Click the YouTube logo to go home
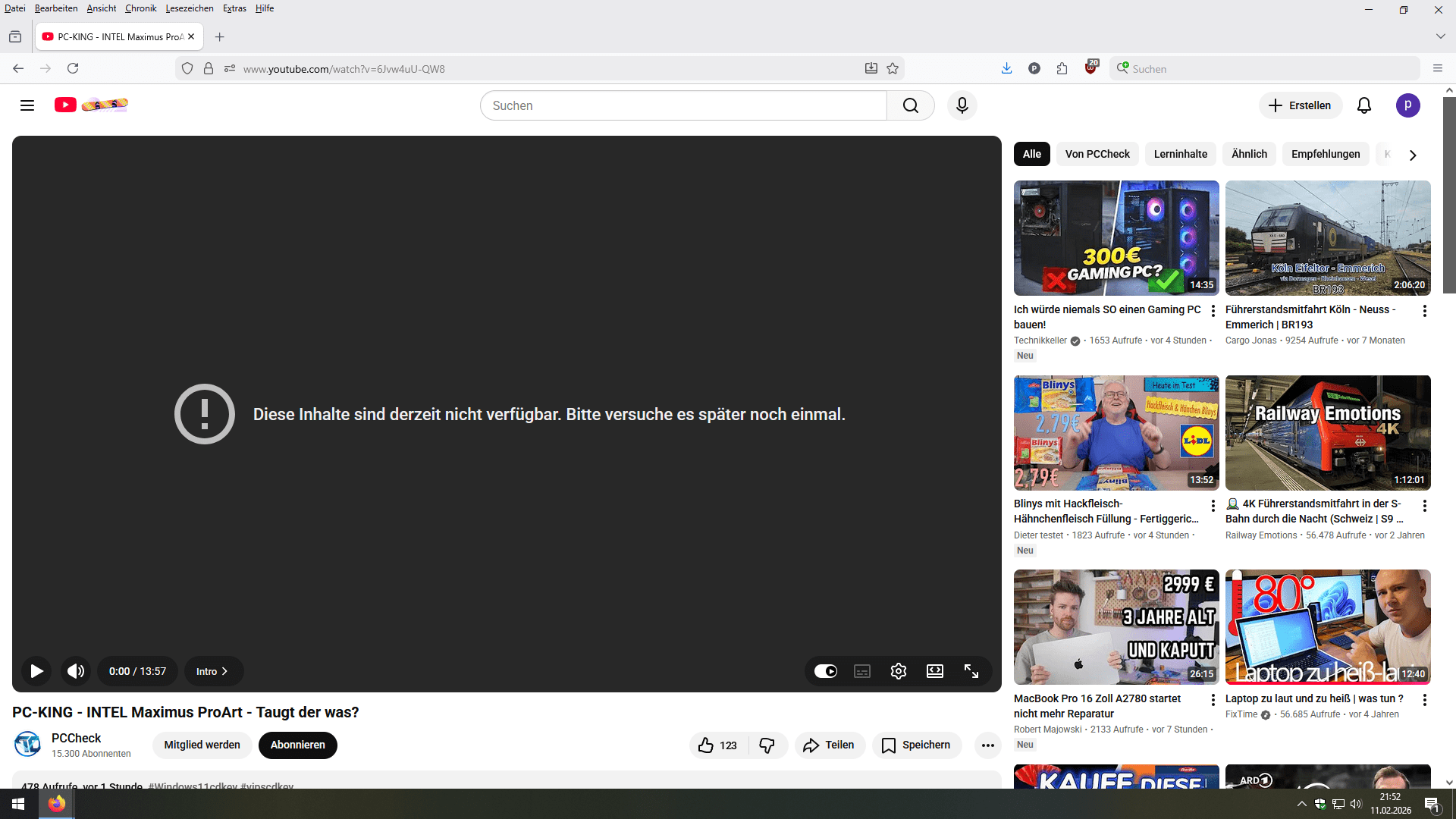Image resolution: width=1456 pixels, height=819 pixels. [66, 105]
